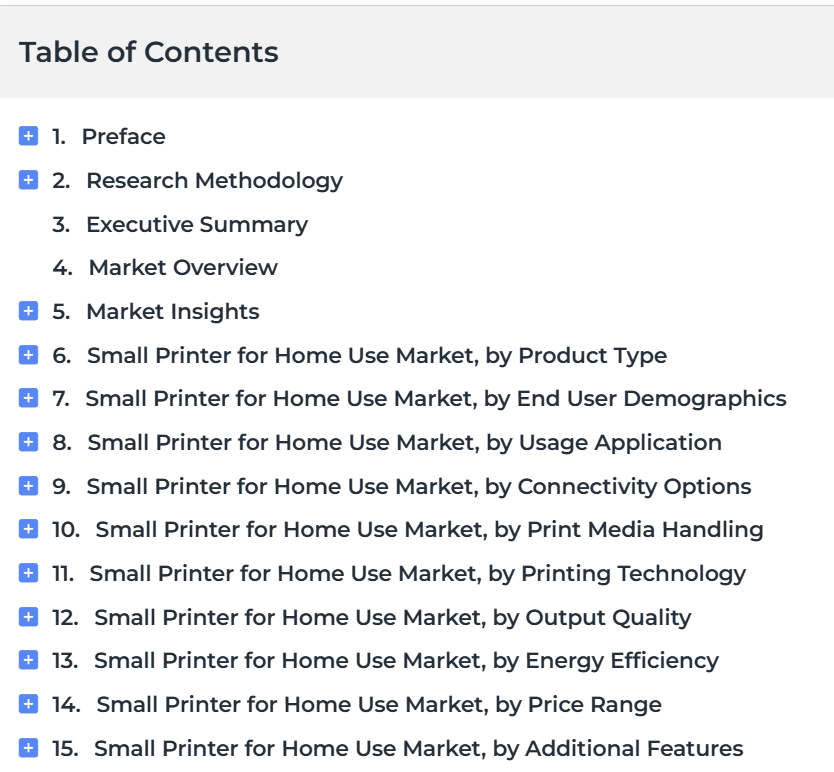The image size is (834, 772).
Task: Expand Research Methodology with its plus icon
Action: (28, 180)
